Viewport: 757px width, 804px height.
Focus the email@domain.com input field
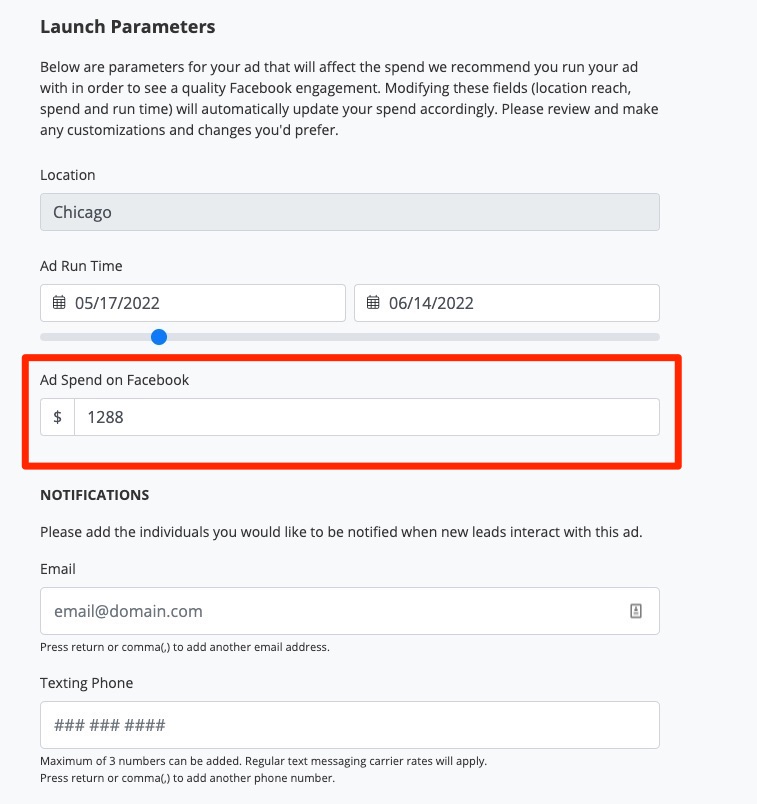click(x=330, y=611)
